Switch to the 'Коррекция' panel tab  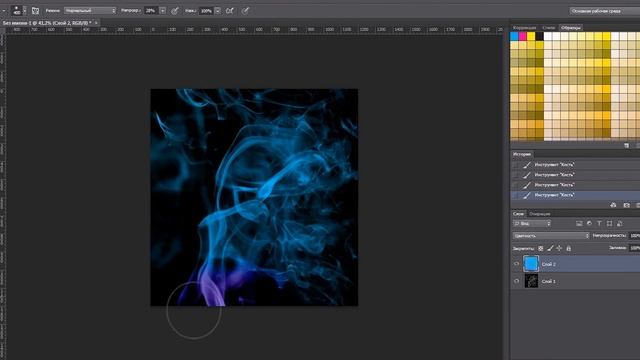click(x=524, y=28)
